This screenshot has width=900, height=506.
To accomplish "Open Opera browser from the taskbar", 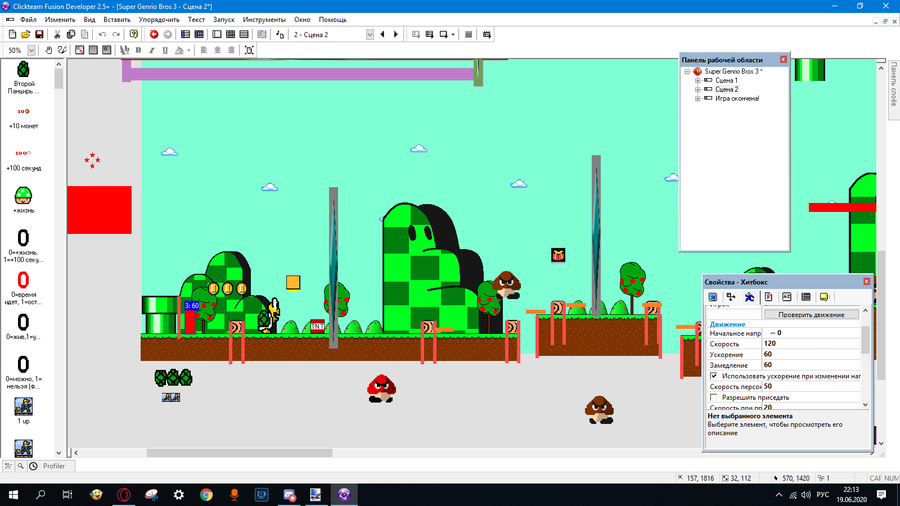I will 123,494.
